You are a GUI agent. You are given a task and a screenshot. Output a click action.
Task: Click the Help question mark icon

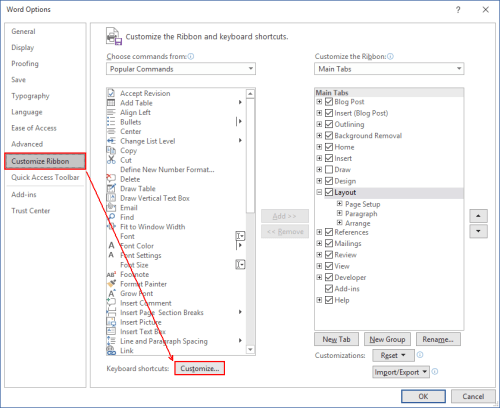(x=458, y=10)
